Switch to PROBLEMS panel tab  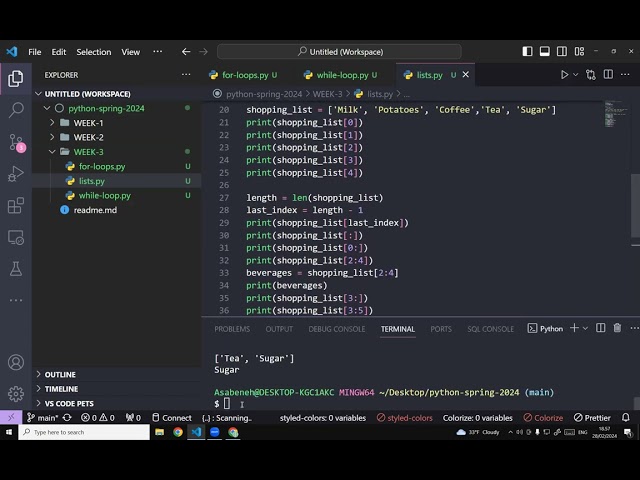(x=232, y=329)
